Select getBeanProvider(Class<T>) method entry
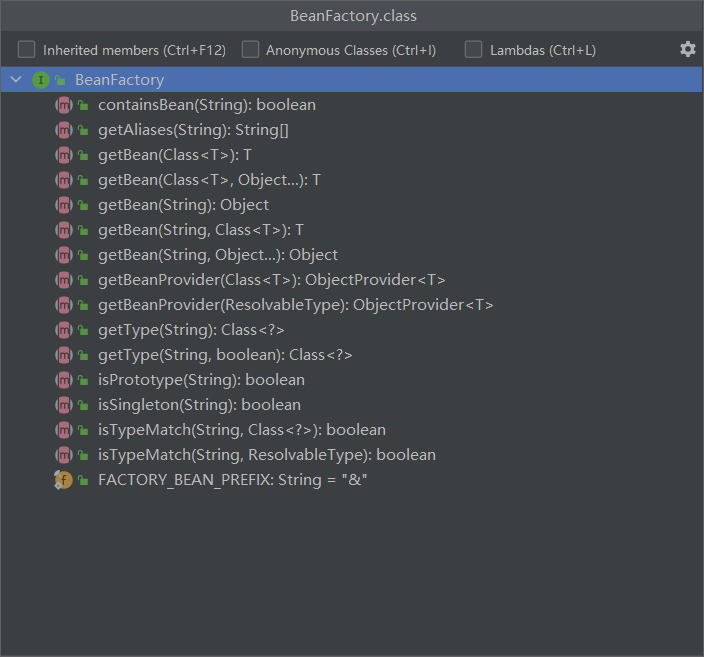This screenshot has height=657, width=704. click(x=271, y=280)
